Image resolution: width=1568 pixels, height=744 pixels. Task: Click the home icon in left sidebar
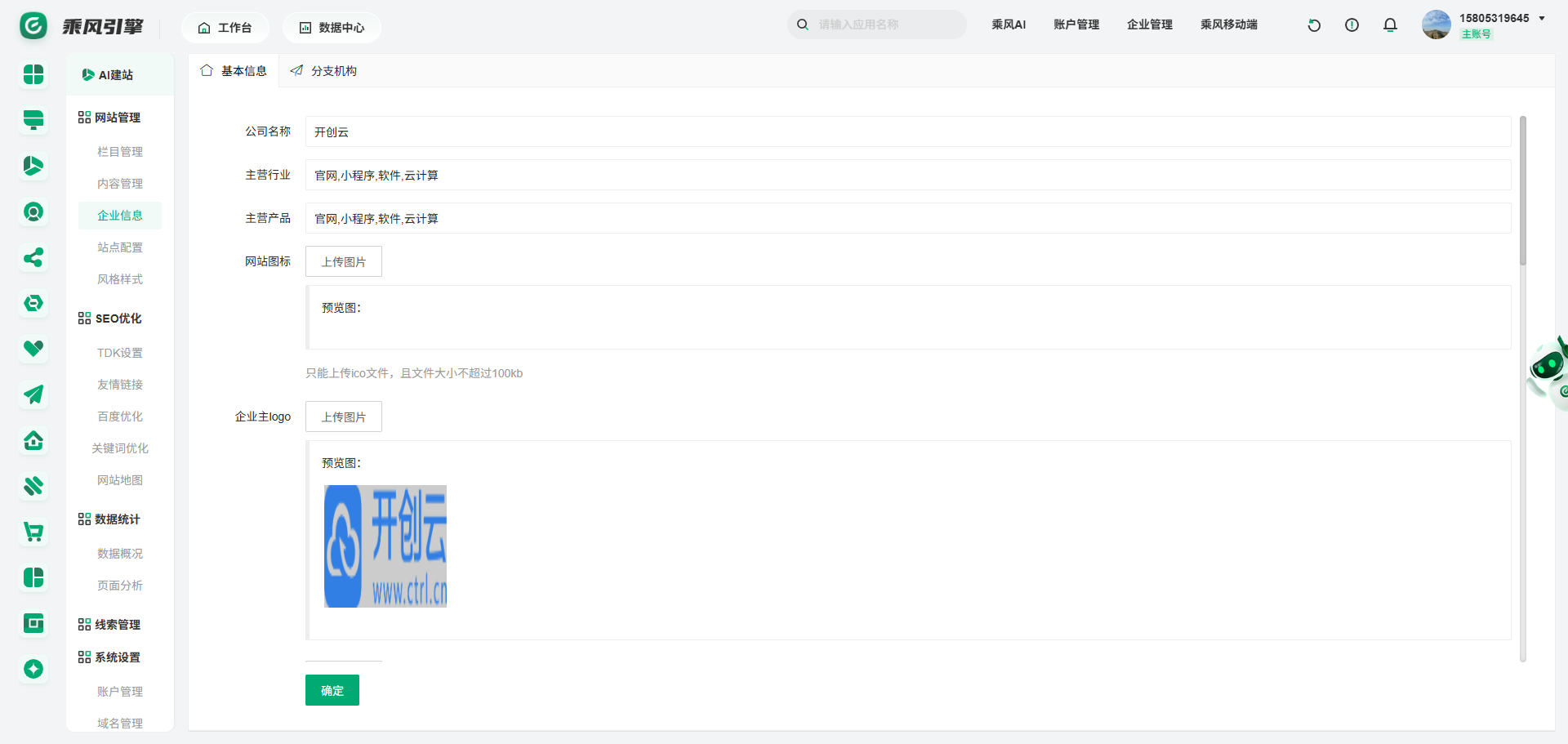tap(33, 441)
